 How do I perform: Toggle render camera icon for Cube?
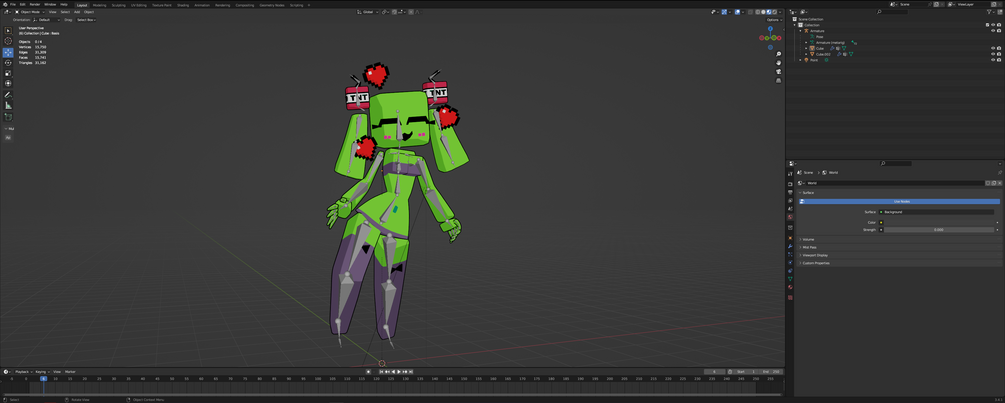click(999, 48)
